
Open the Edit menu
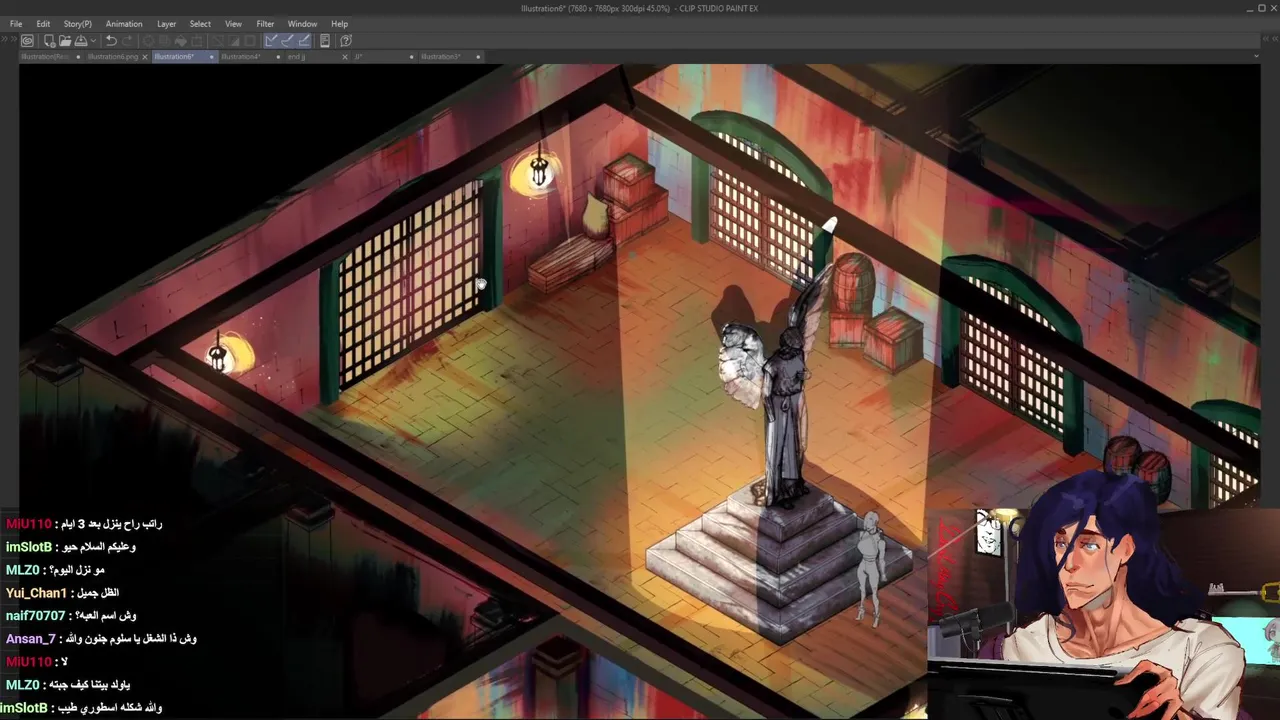pyautogui.click(x=43, y=24)
